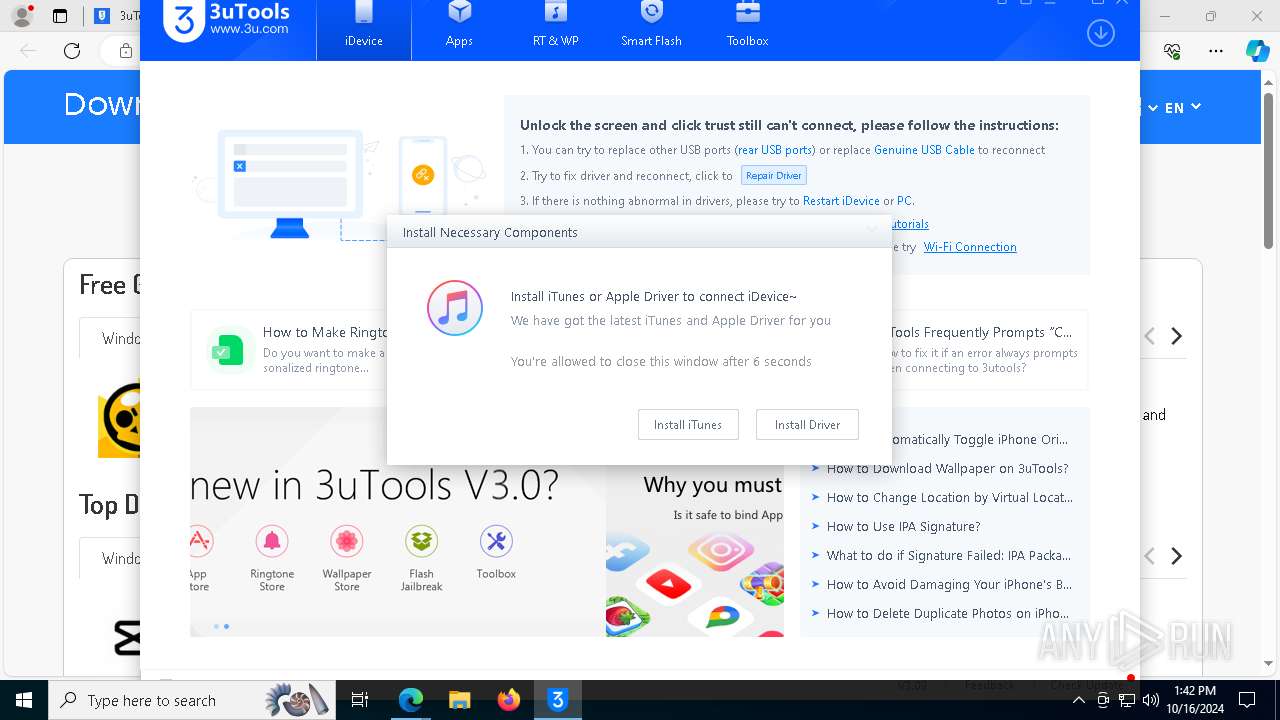The width and height of the screenshot is (1280, 720).
Task: Click the iTunes music icon in dialog
Action: [x=455, y=308]
